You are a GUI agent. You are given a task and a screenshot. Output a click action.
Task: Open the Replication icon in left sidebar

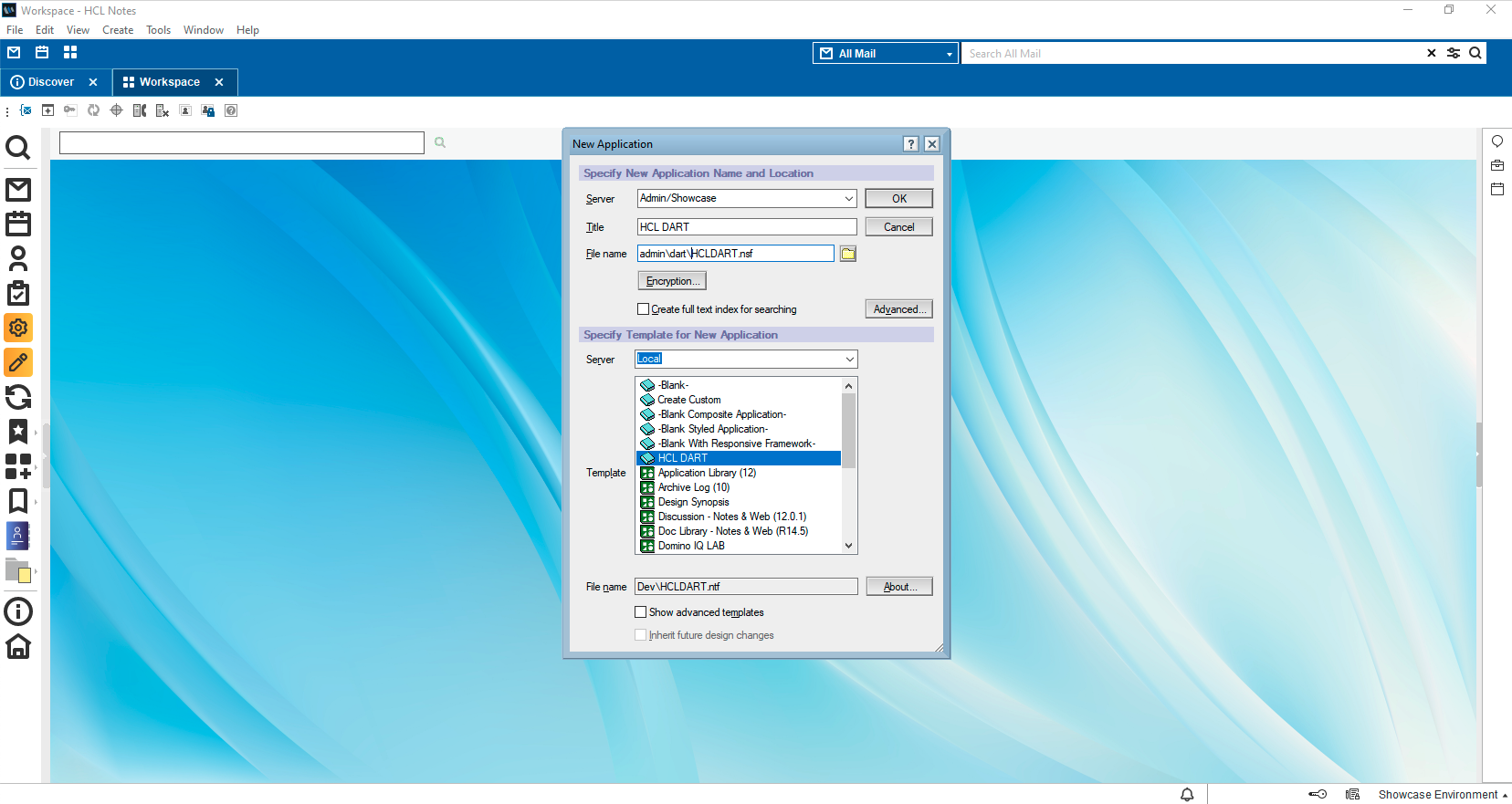tap(18, 397)
